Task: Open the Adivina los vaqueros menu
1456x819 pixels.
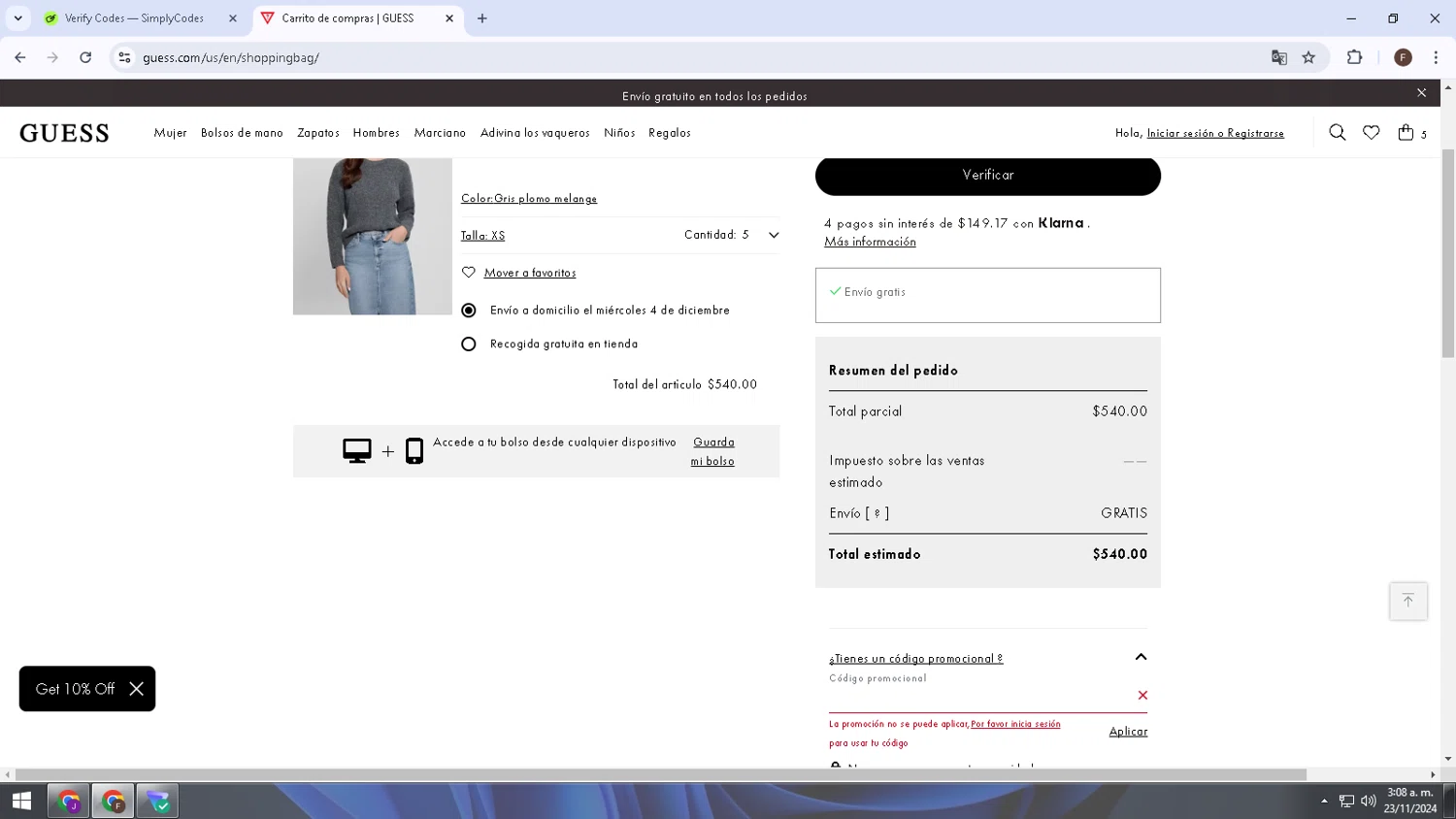Action: pos(535,133)
